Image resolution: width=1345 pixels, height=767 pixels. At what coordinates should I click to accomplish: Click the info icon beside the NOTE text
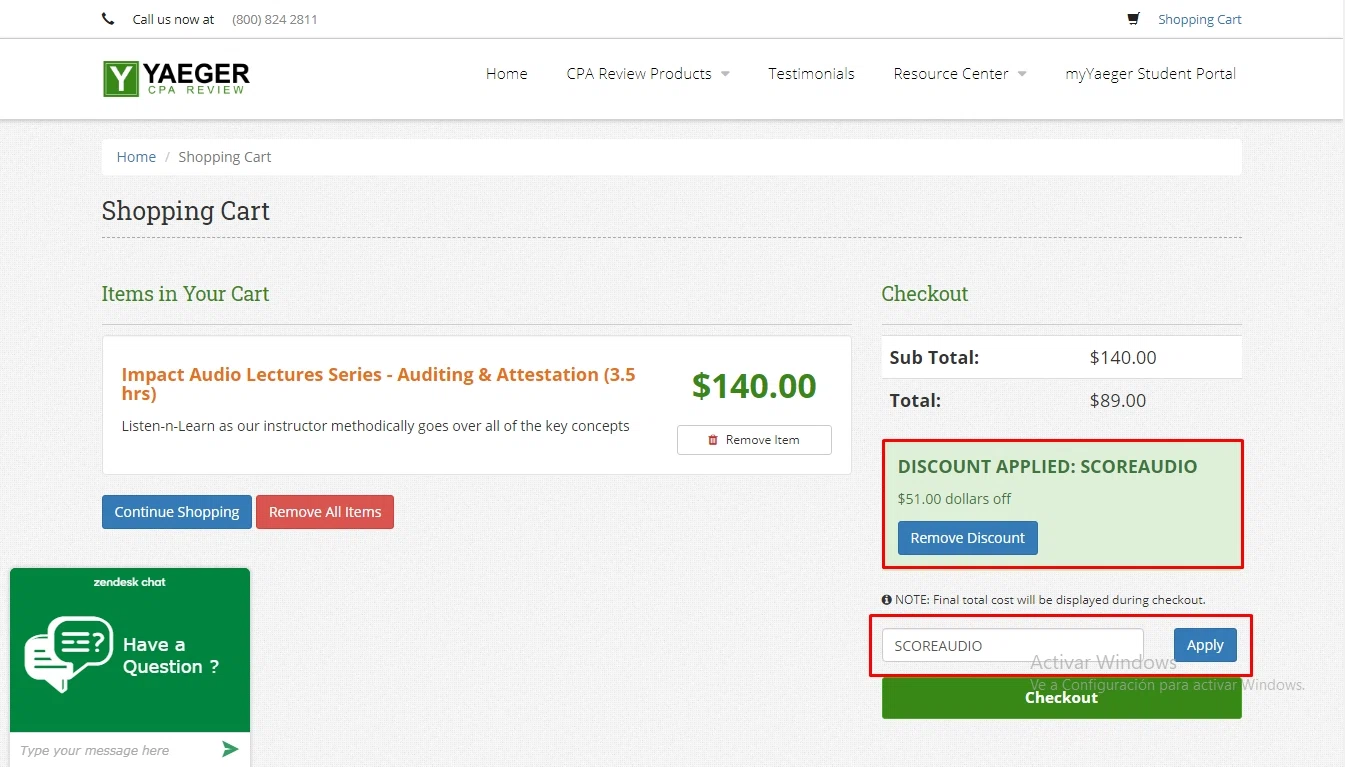pyautogui.click(x=886, y=600)
